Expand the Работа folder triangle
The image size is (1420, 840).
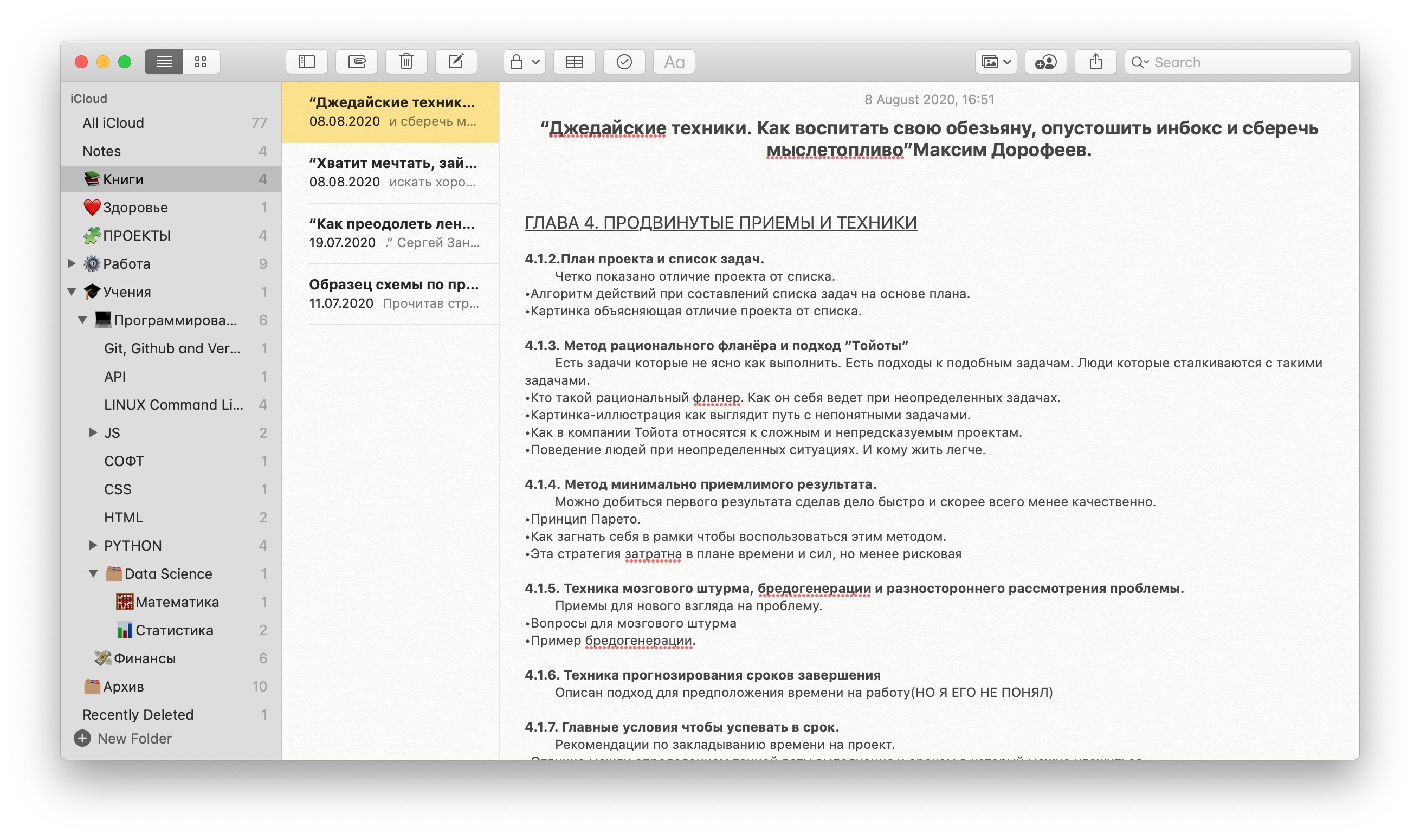[x=72, y=263]
